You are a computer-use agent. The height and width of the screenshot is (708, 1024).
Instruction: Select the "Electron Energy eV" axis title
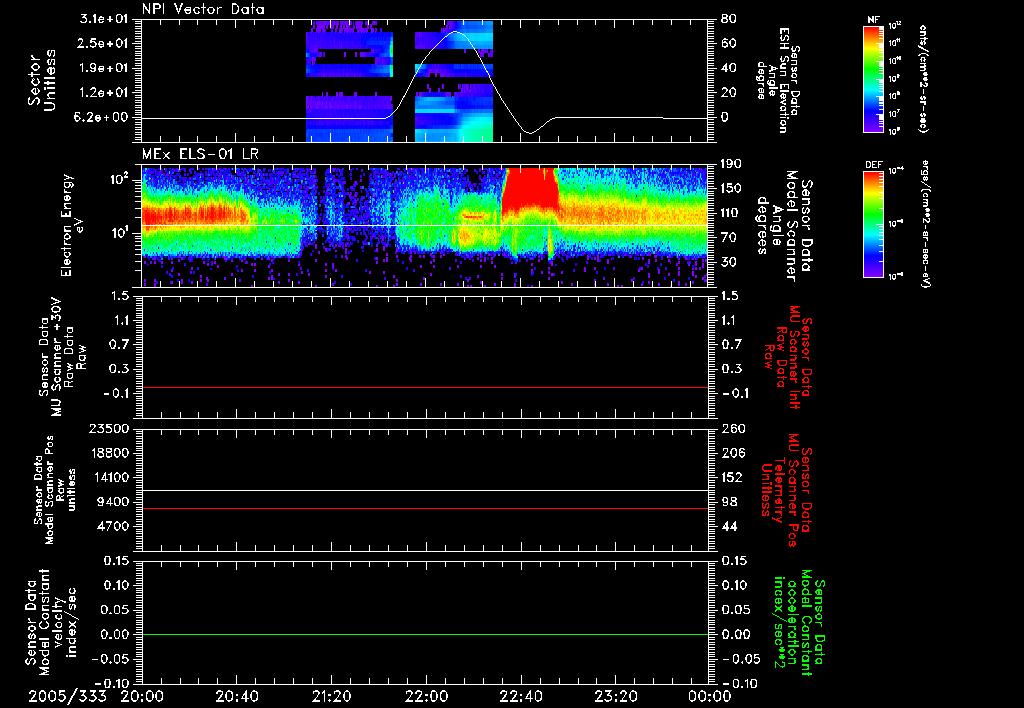click(72, 225)
